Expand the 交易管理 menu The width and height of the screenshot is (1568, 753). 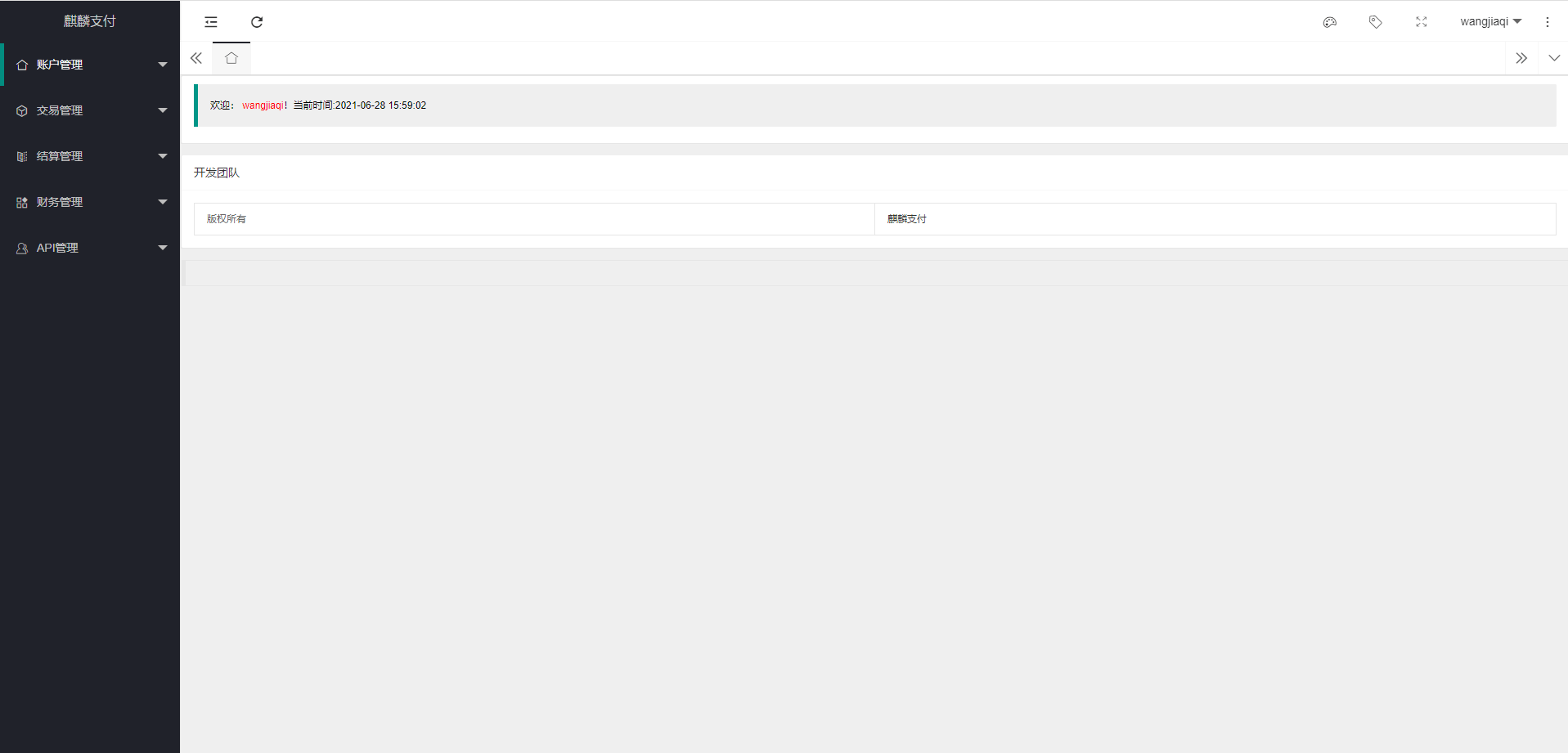click(90, 110)
